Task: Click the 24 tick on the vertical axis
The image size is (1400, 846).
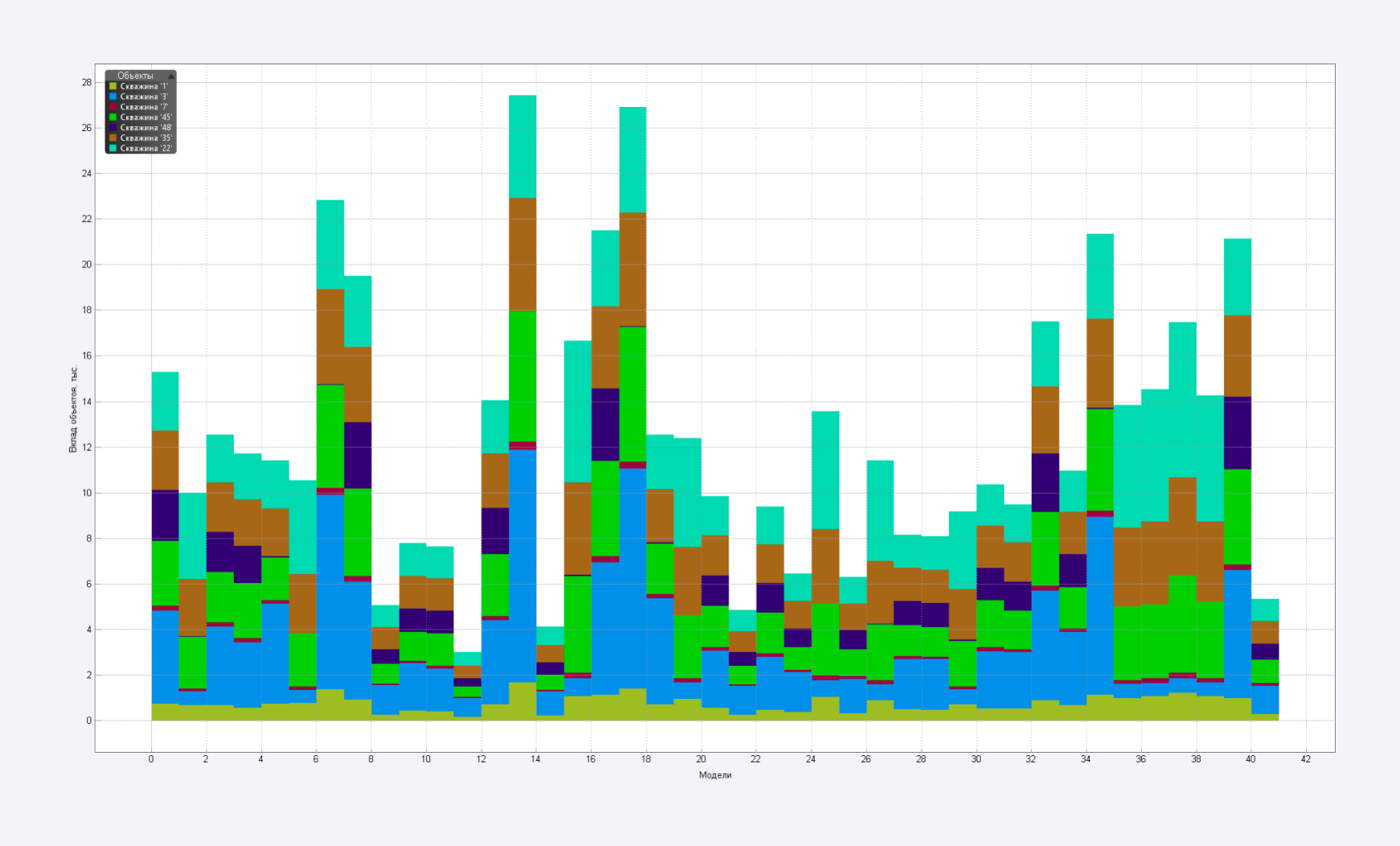Action: pos(86,174)
